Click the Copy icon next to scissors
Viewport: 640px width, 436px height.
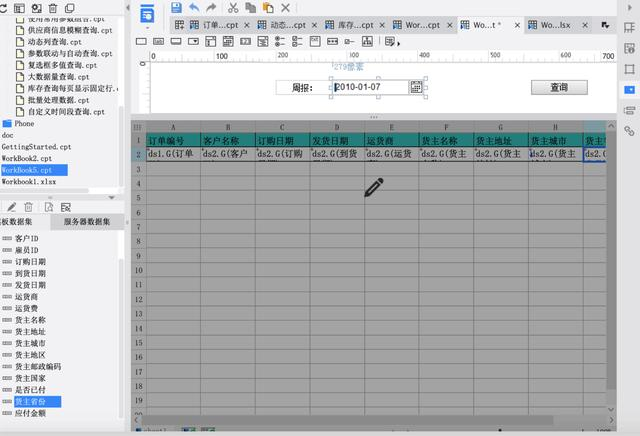[250, 7]
